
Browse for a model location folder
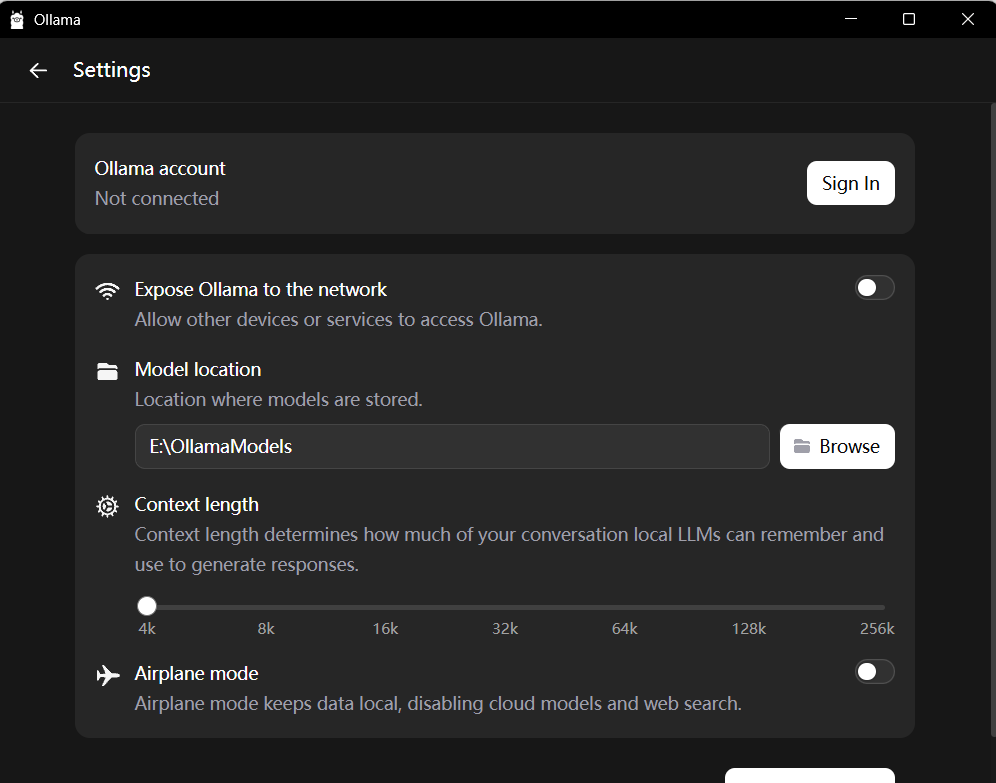[837, 446]
